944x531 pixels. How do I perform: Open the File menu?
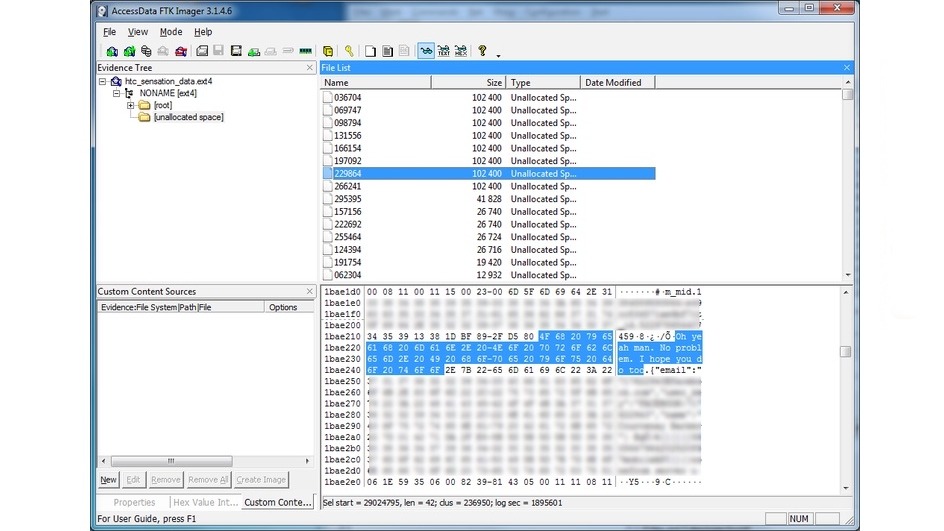click(109, 32)
